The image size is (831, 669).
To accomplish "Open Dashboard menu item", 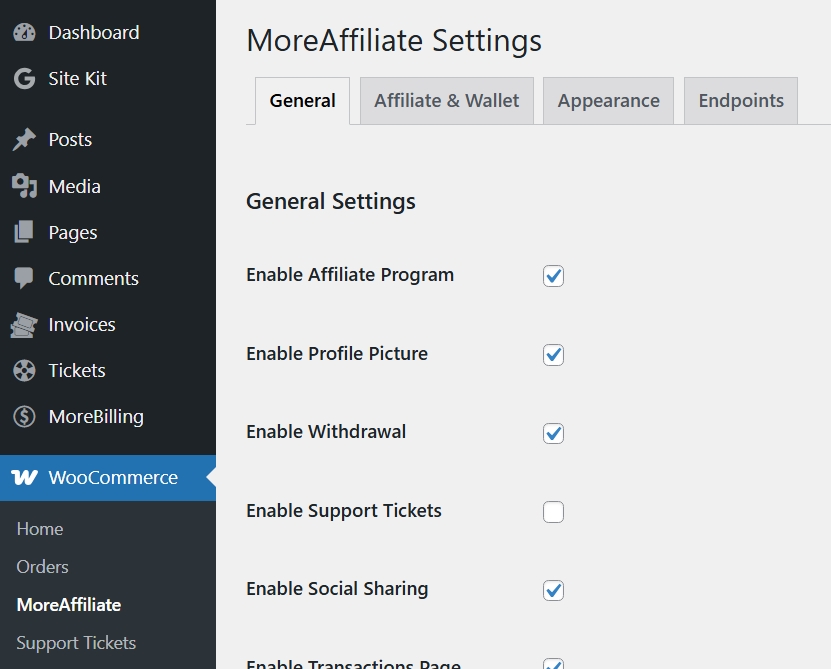I will pos(108,33).
